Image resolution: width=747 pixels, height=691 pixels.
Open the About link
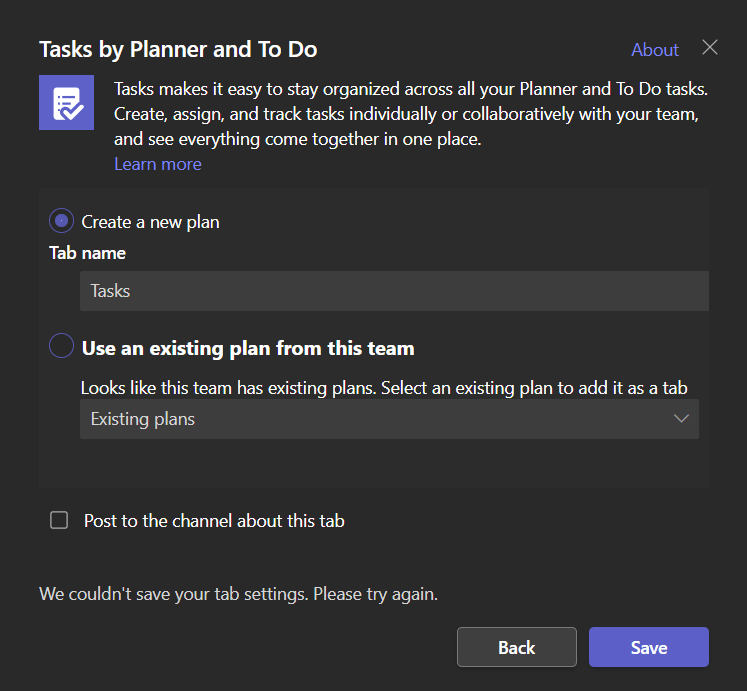pyautogui.click(x=655, y=50)
